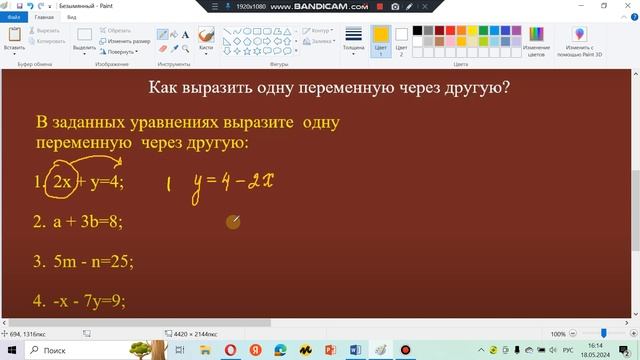
Task: Click Вырезать cut button
Action: (44, 31)
